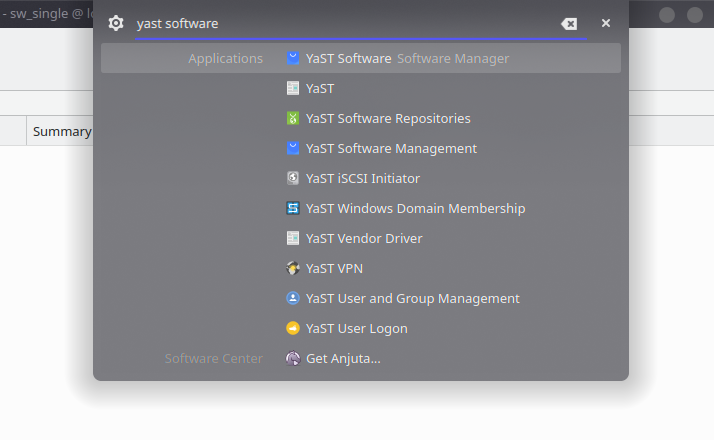
Task: Click the YaST User and Group Management icon
Action: [293, 298]
